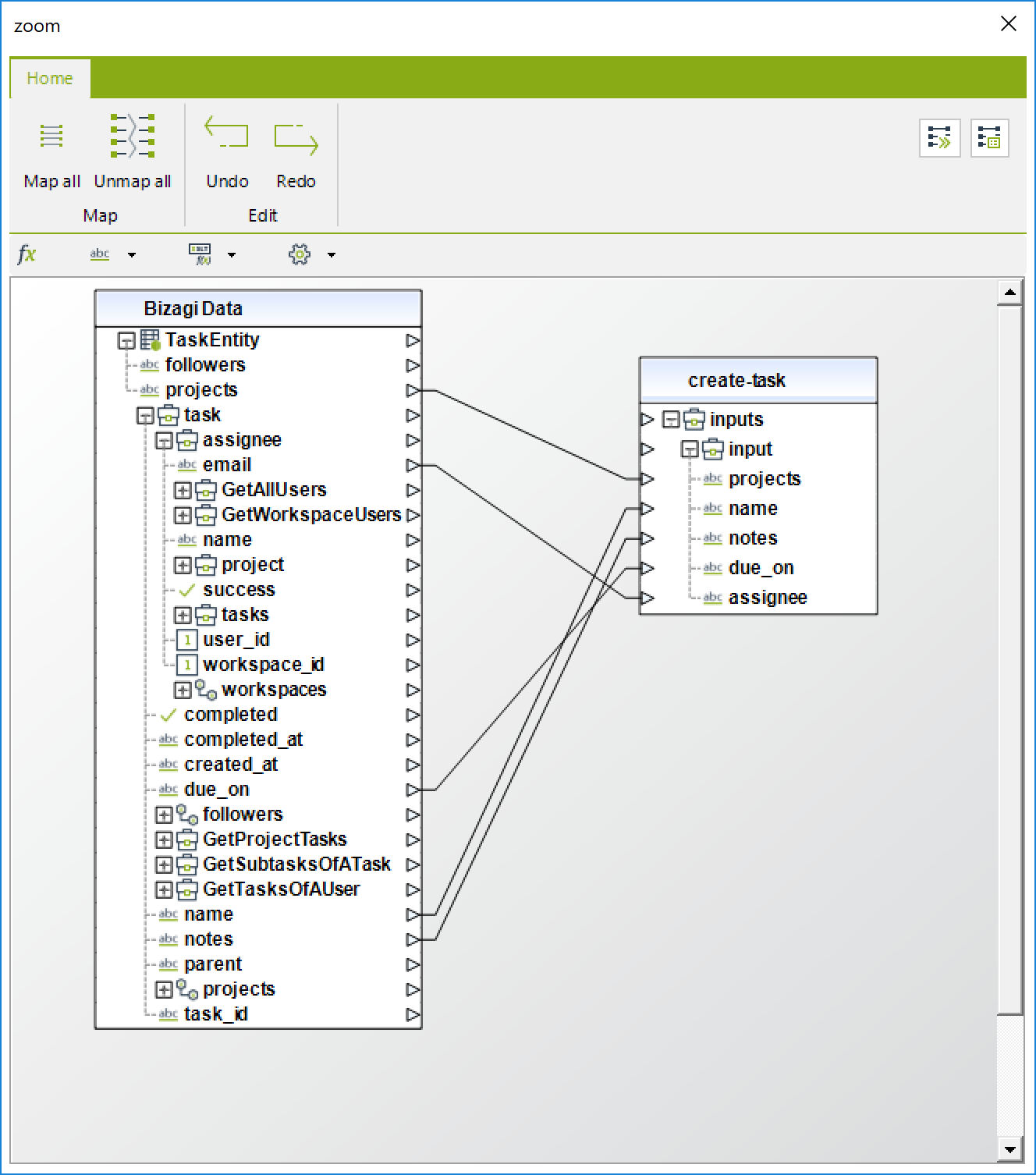The image size is (1036, 1175).
Task: Collapse the TaskEntity root node
Action: coord(126,340)
